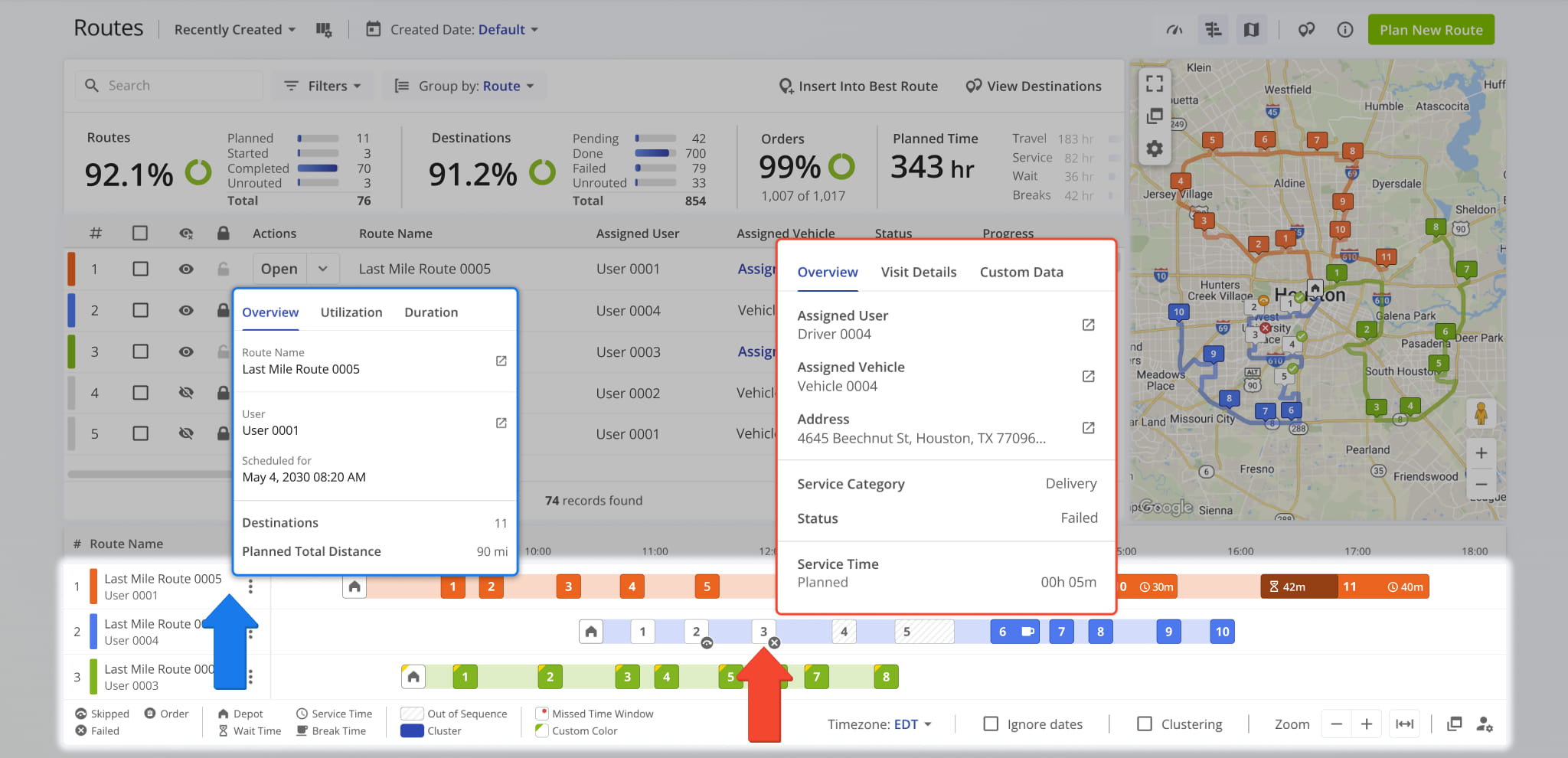Switch to Utilization tab in route popup
Screen dimensions: 1568x758
pyautogui.click(x=351, y=312)
